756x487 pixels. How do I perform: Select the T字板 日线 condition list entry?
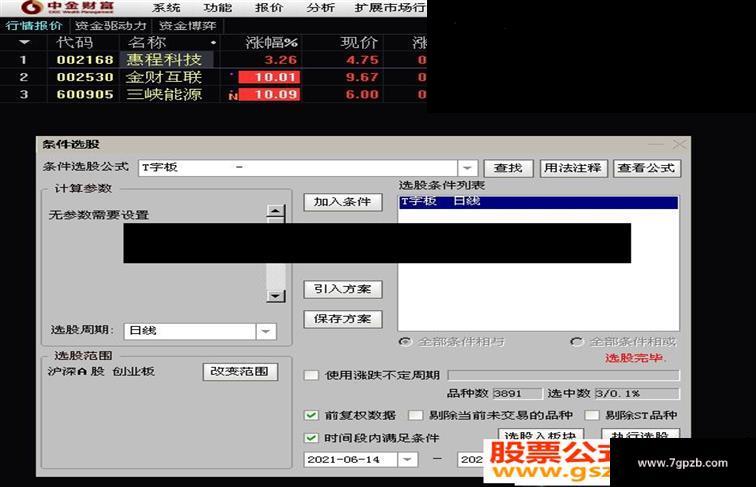538,202
